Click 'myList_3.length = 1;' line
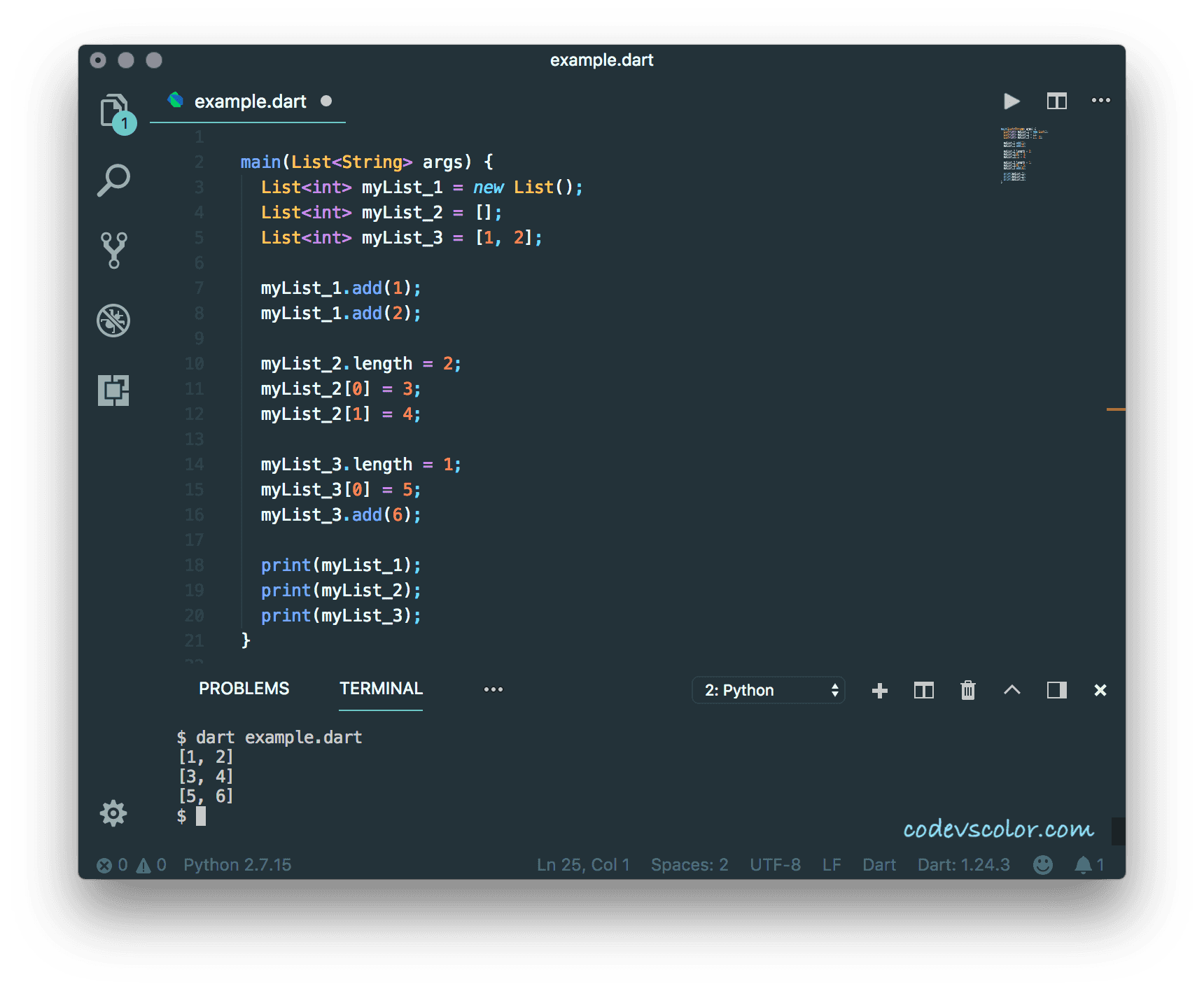Viewport: 1204px width, 991px height. pos(361,465)
